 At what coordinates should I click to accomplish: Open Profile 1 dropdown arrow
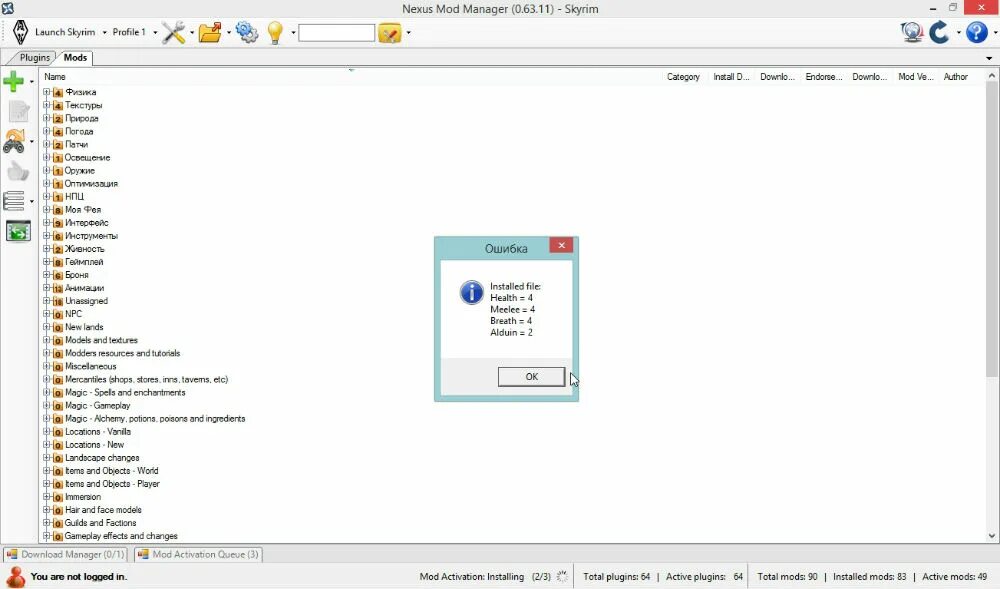[155, 33]
